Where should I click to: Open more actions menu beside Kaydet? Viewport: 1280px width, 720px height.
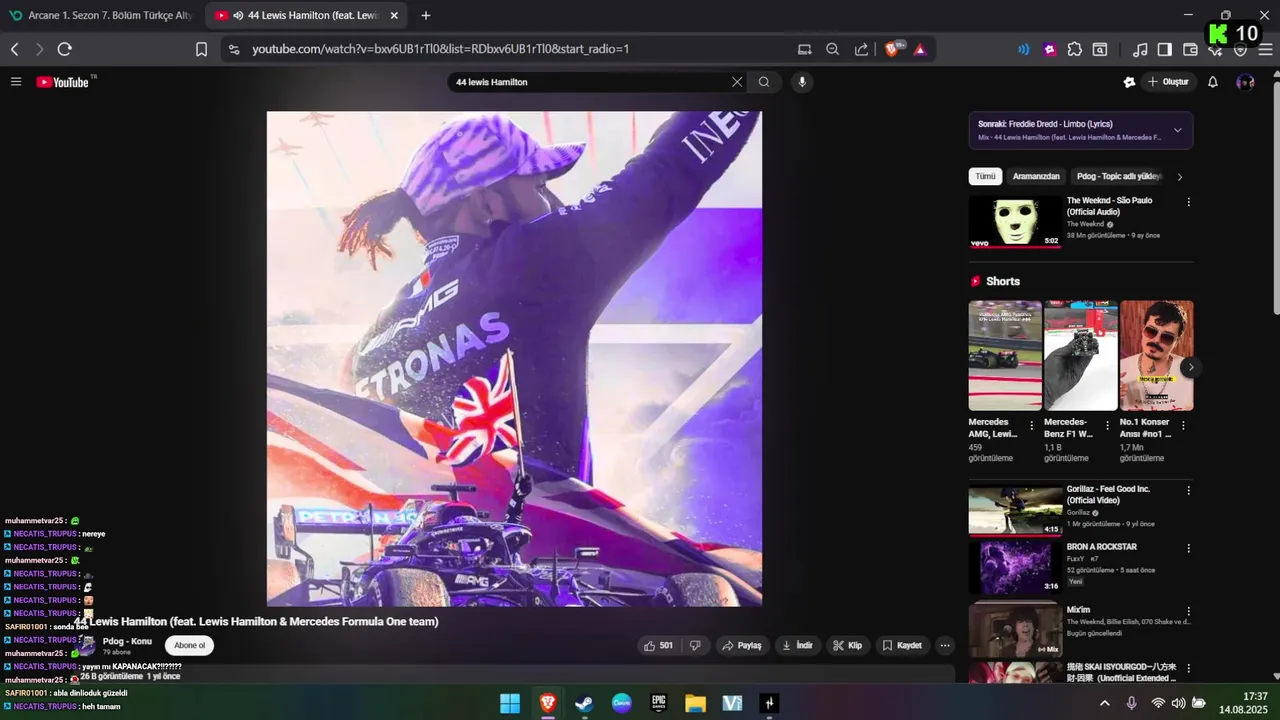(945, 645)
